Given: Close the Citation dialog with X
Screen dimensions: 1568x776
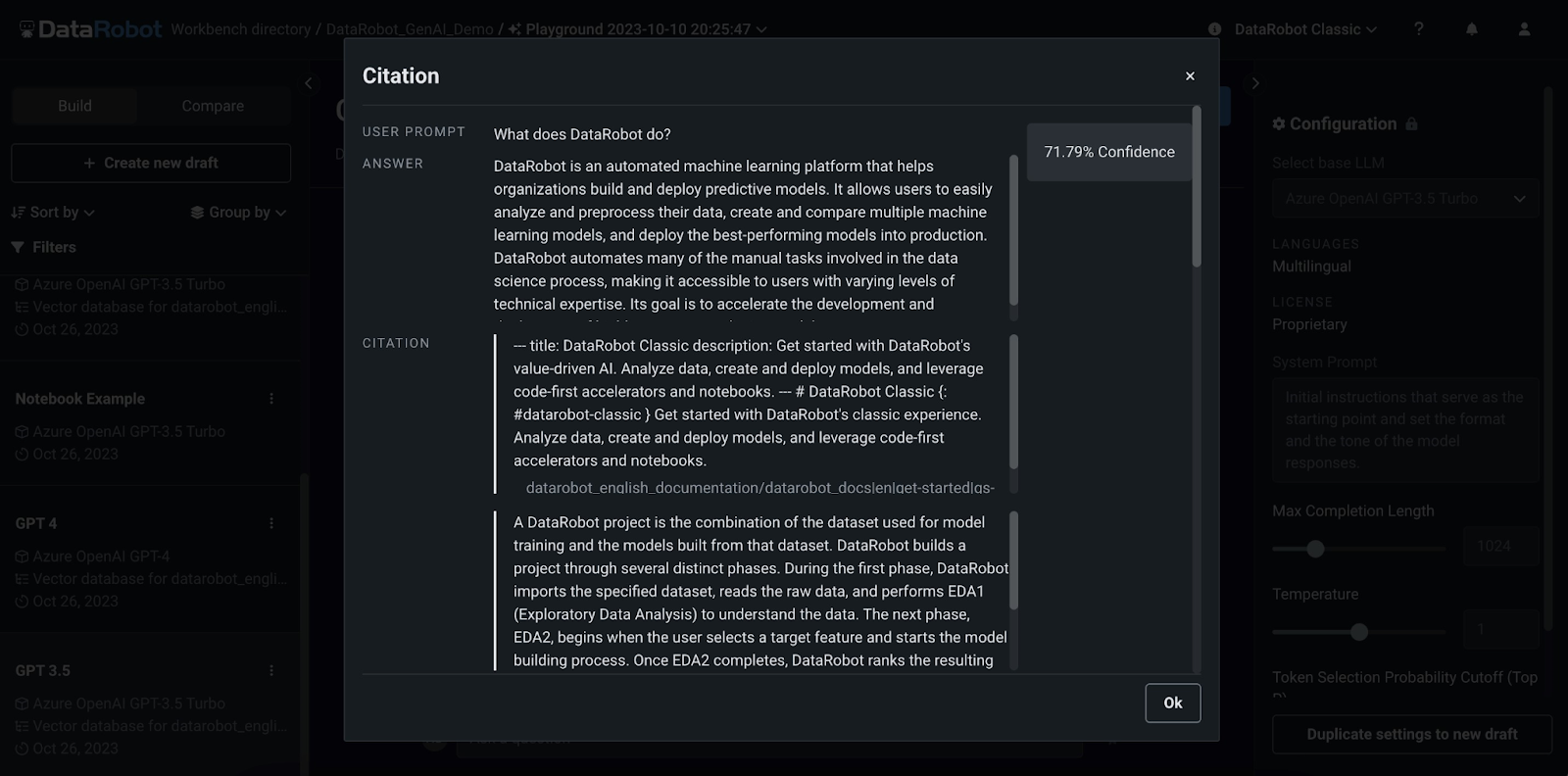Looking at the screenshot, I should click(x=1190, y=76).
